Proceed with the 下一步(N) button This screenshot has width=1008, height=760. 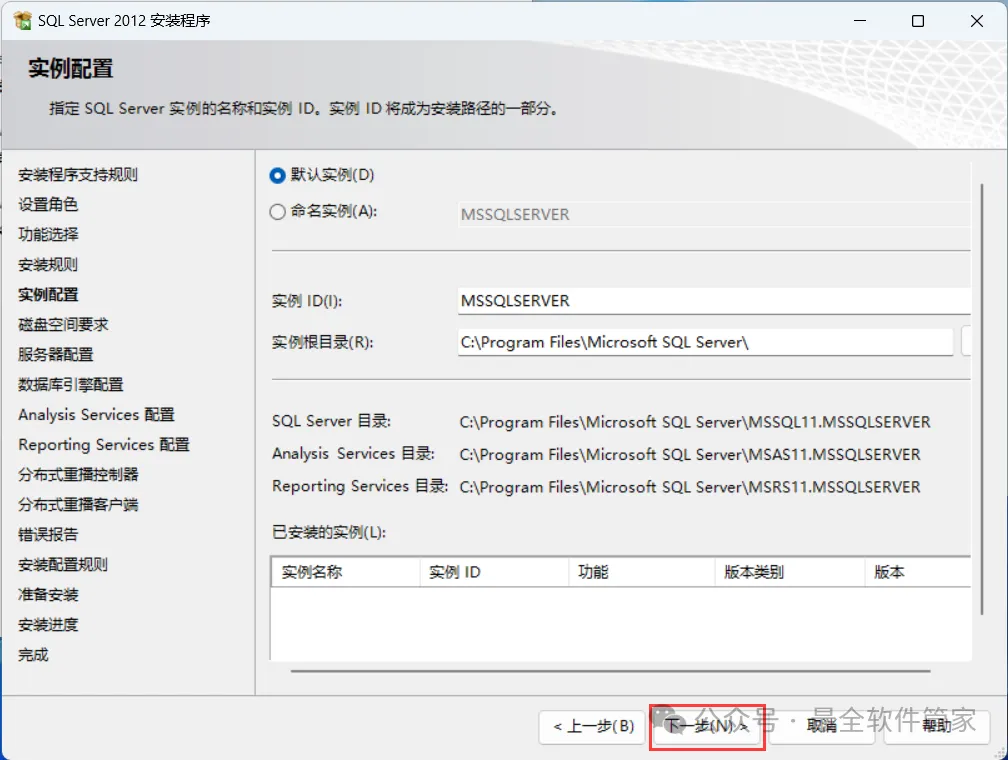706,727
